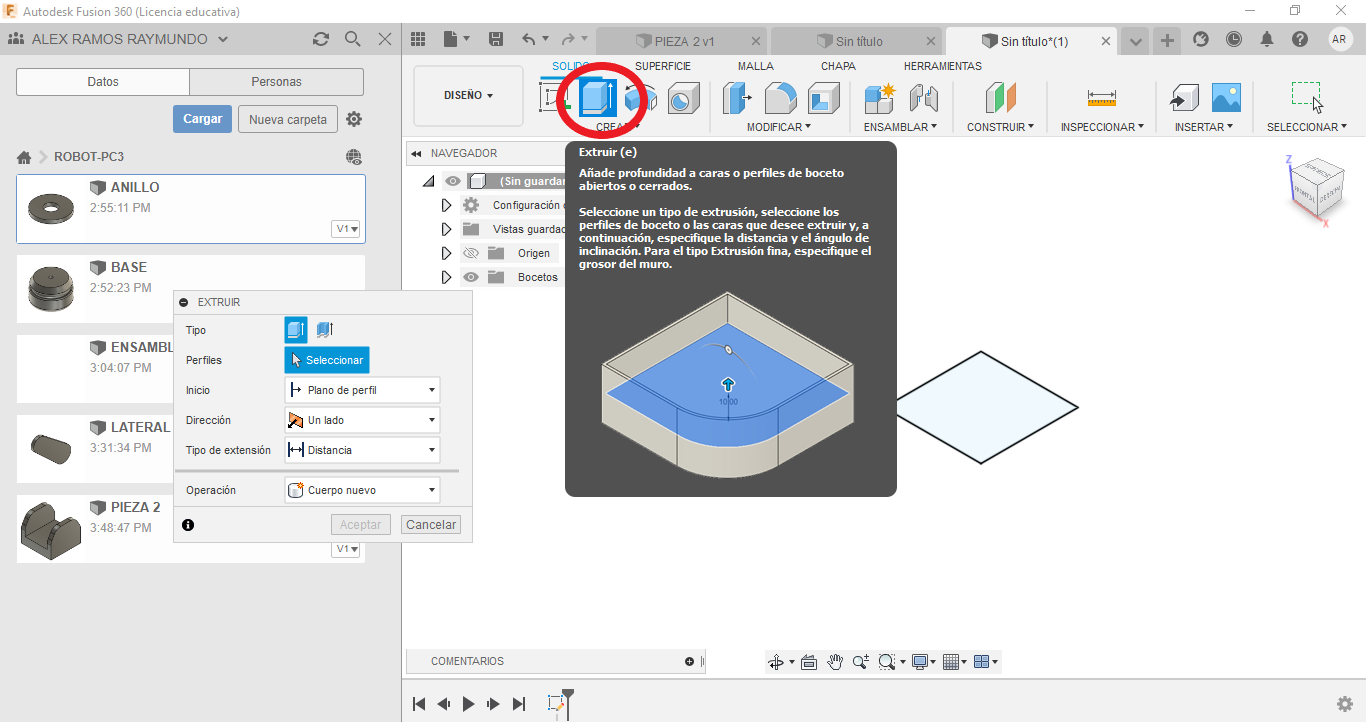1366x722 pixels.
Task: Select the Construir plane offset icon
Action: coord(1000,98)
